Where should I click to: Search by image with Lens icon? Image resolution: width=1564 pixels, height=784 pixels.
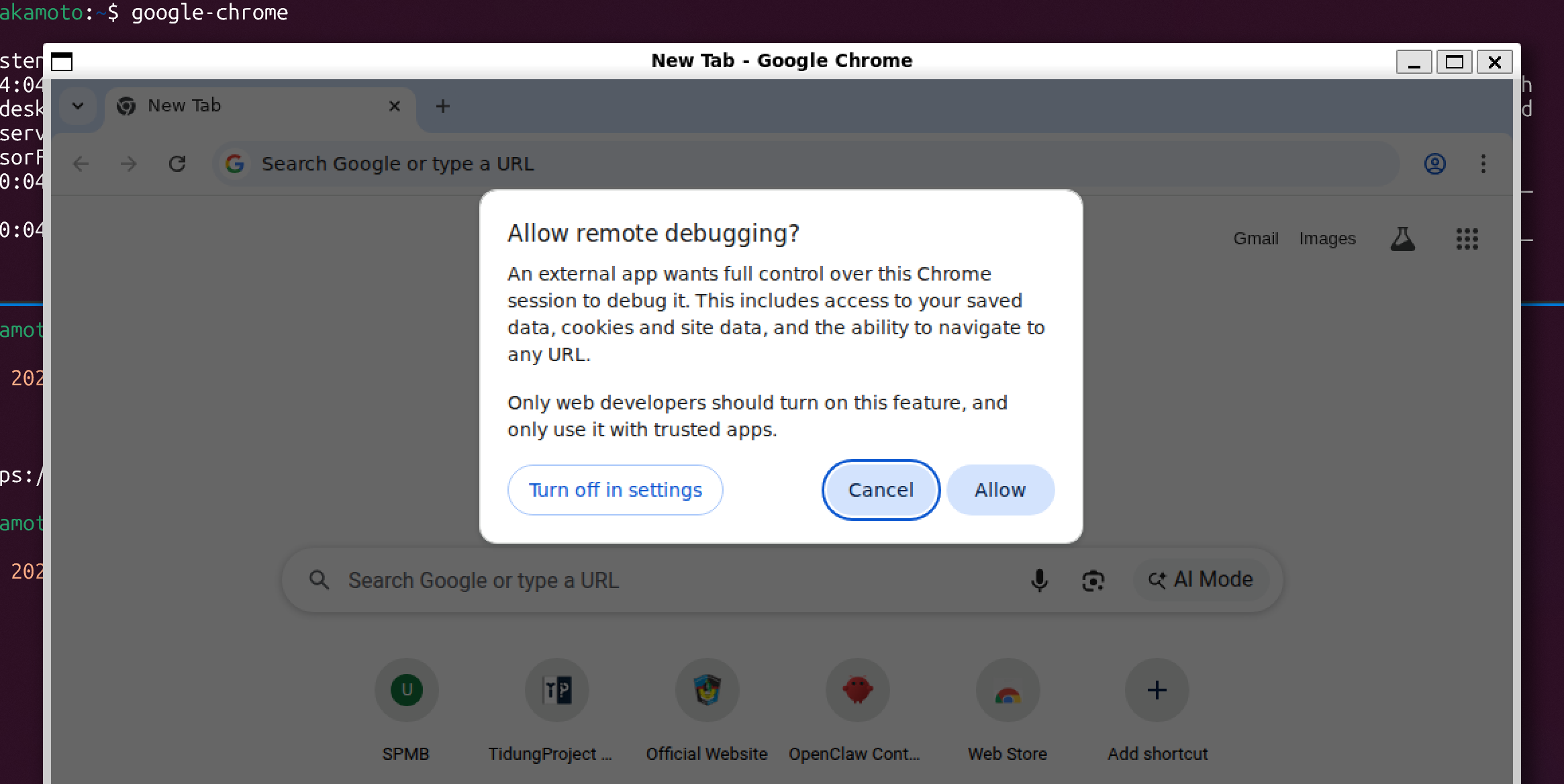coord(1093,580)
